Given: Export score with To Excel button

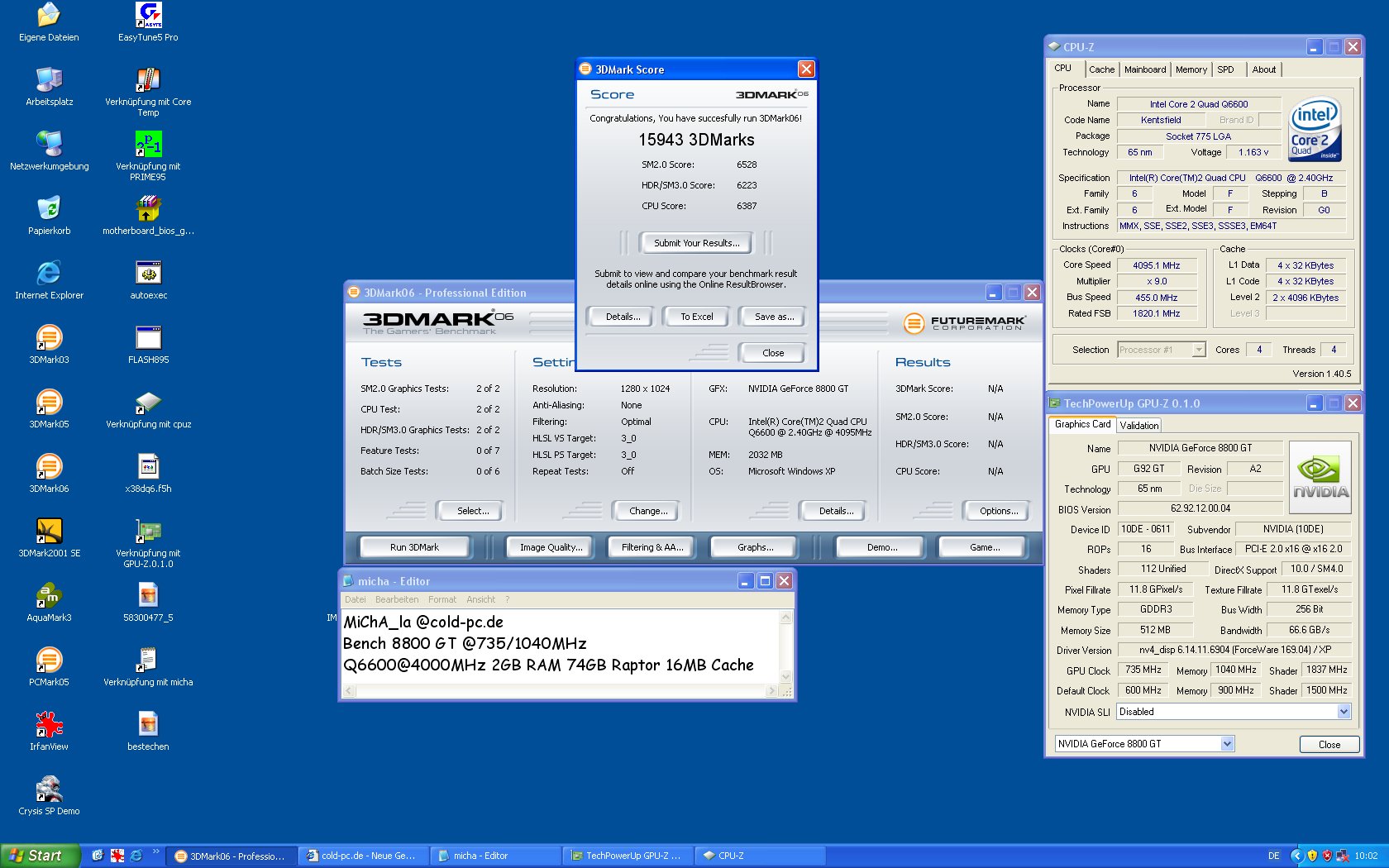Looking at the screenshot, I should 697,317.
